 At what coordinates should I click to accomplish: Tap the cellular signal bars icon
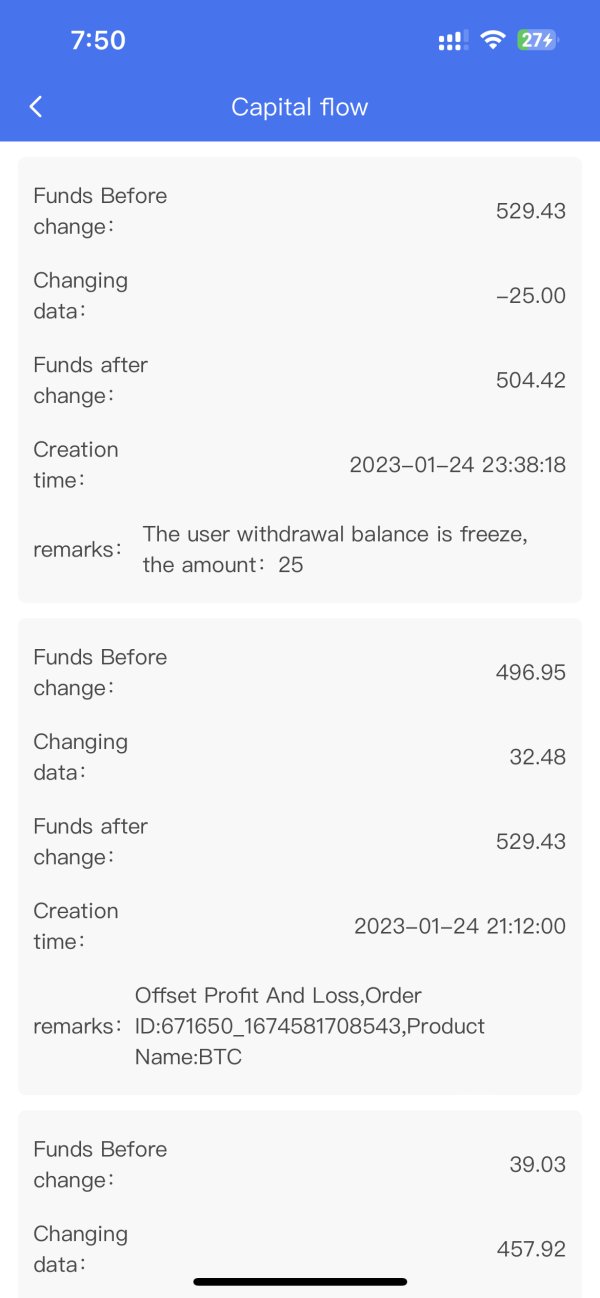pyautogui.click(x=452, y=41)
